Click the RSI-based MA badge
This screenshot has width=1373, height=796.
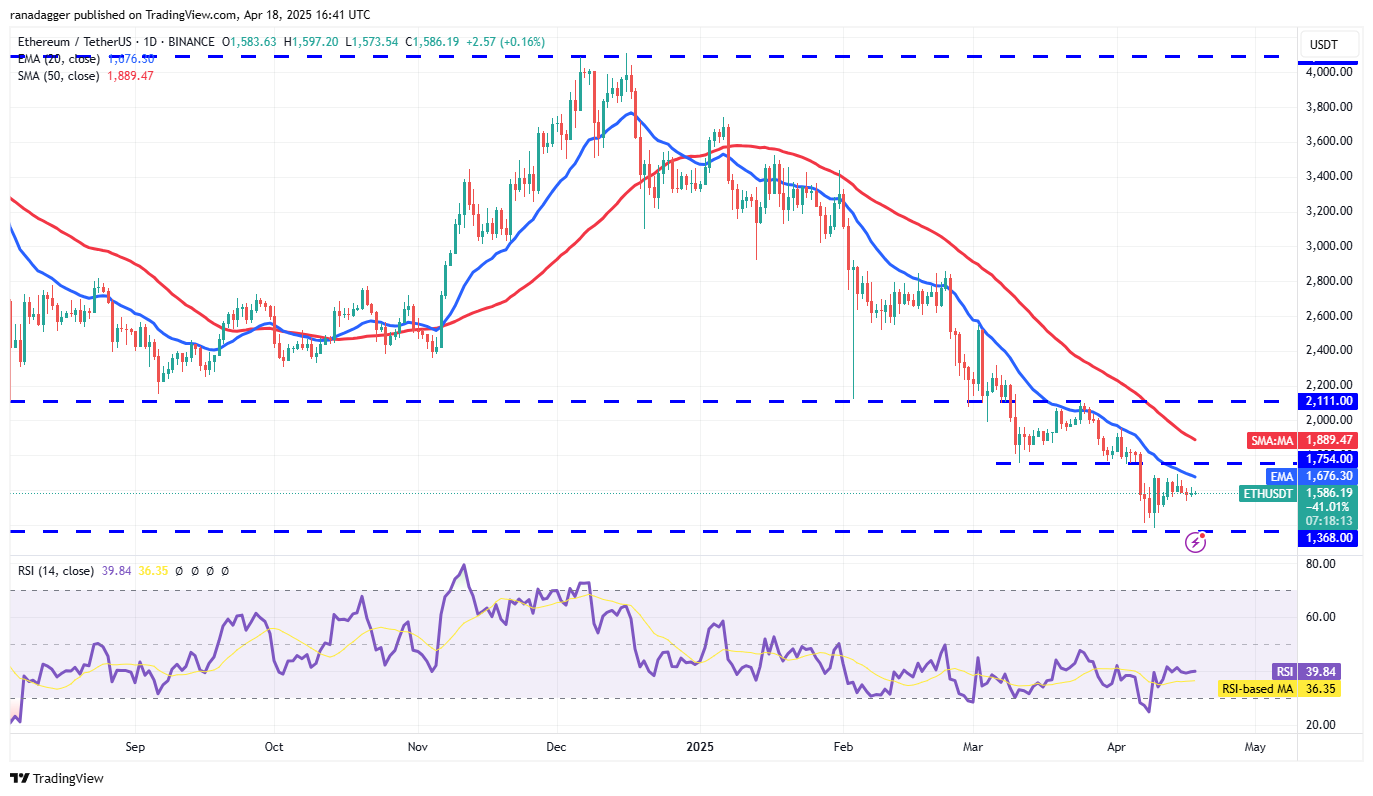[1259, 689]
